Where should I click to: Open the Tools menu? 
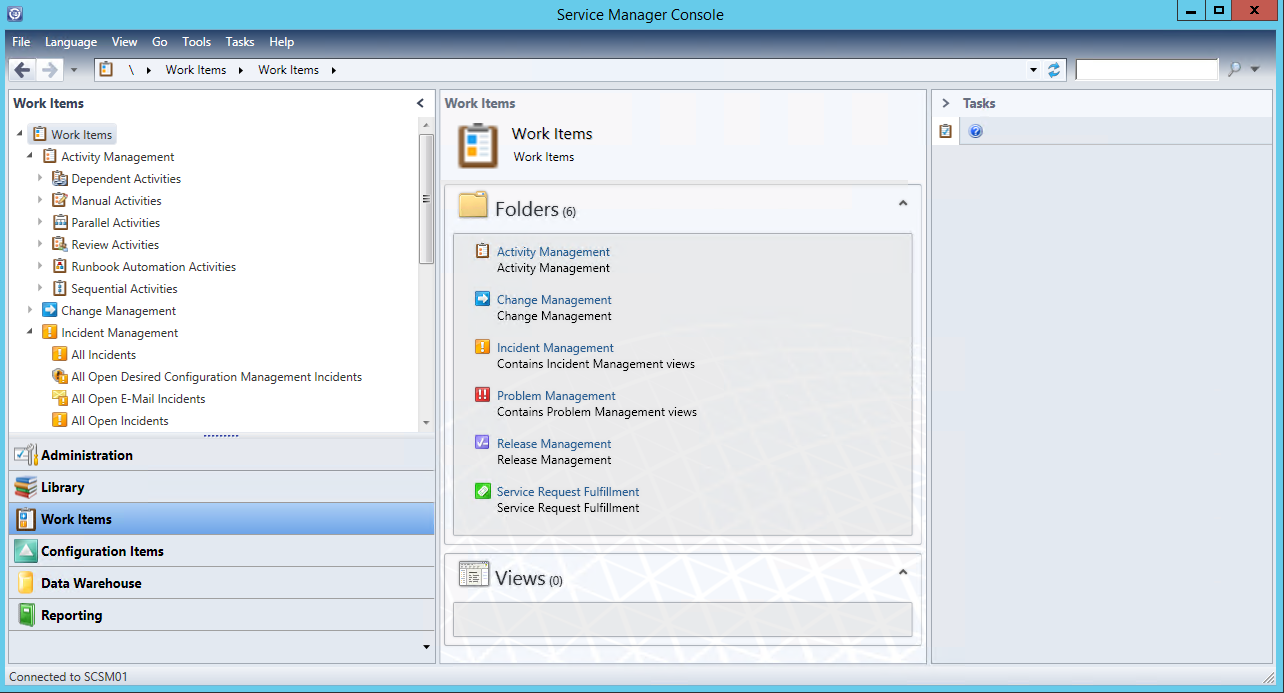point(196,42)
